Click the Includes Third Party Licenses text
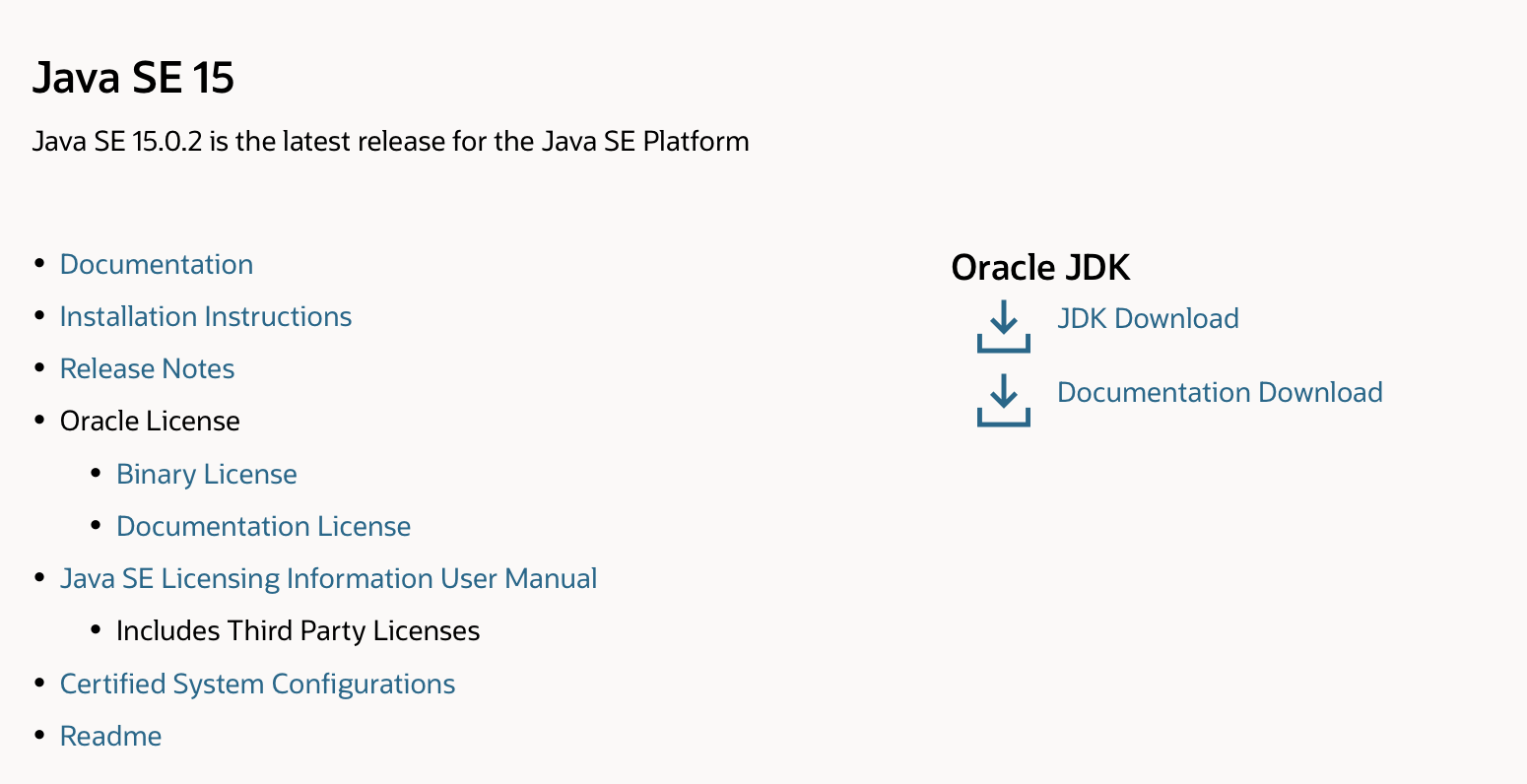Viewport: 1527px width, 784px height. (x=299, y=630)
